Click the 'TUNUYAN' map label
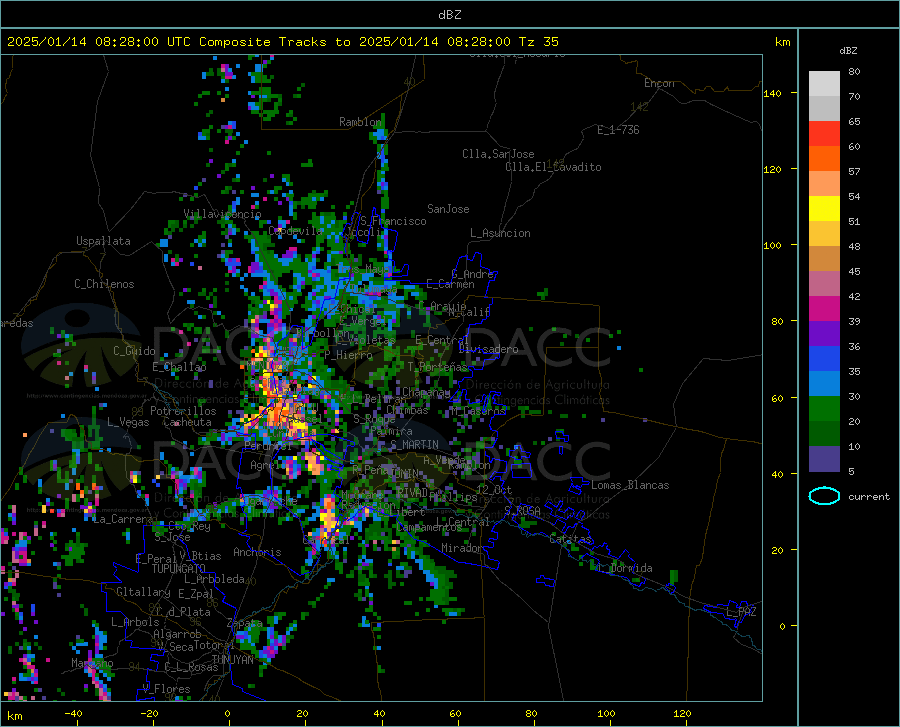The height and width of the screenshot is (727, 900). pyautogui.click(x=232, y=660)
